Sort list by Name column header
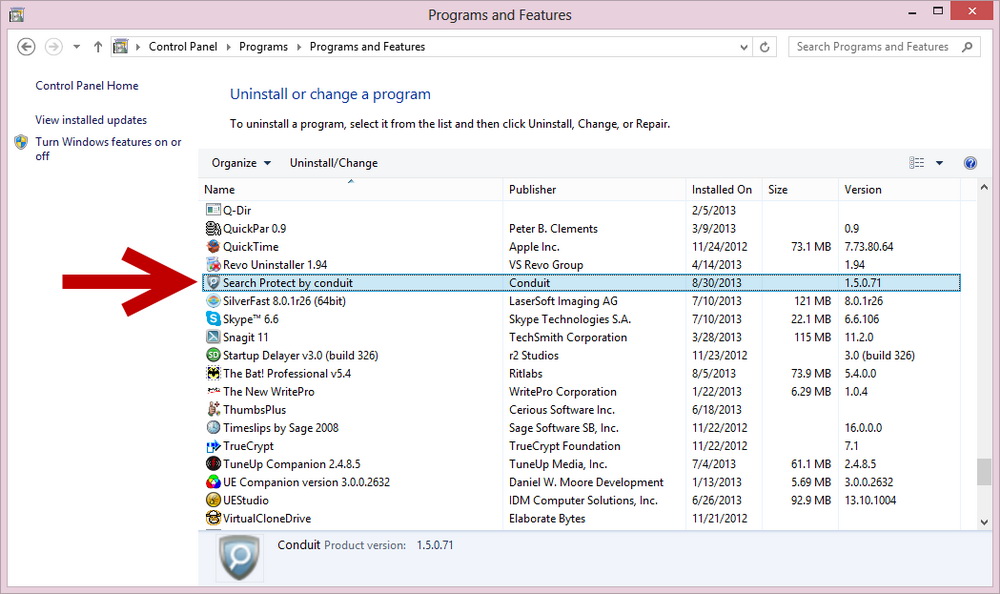 click(x=351, y=189)
